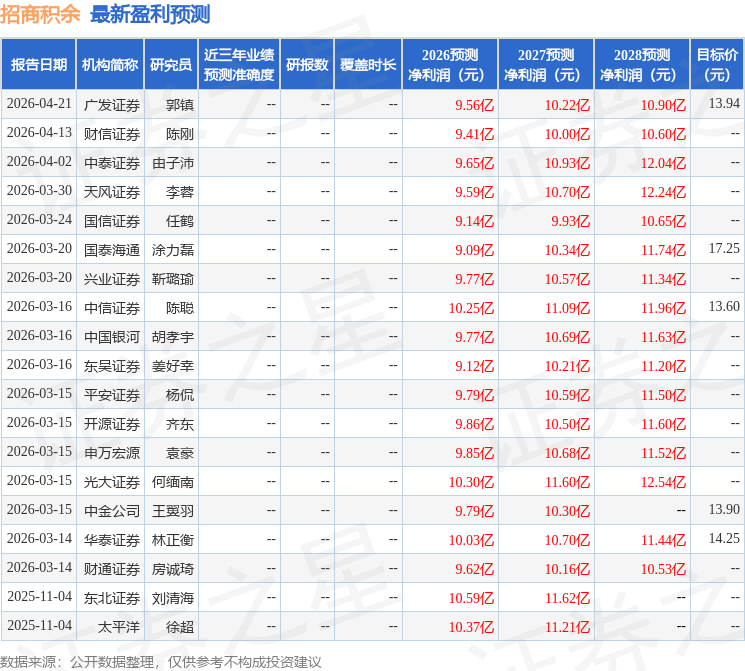Click the 11.62亿 forecast value
The height and width of the screenshot is (671, 745).
(567, 598)
